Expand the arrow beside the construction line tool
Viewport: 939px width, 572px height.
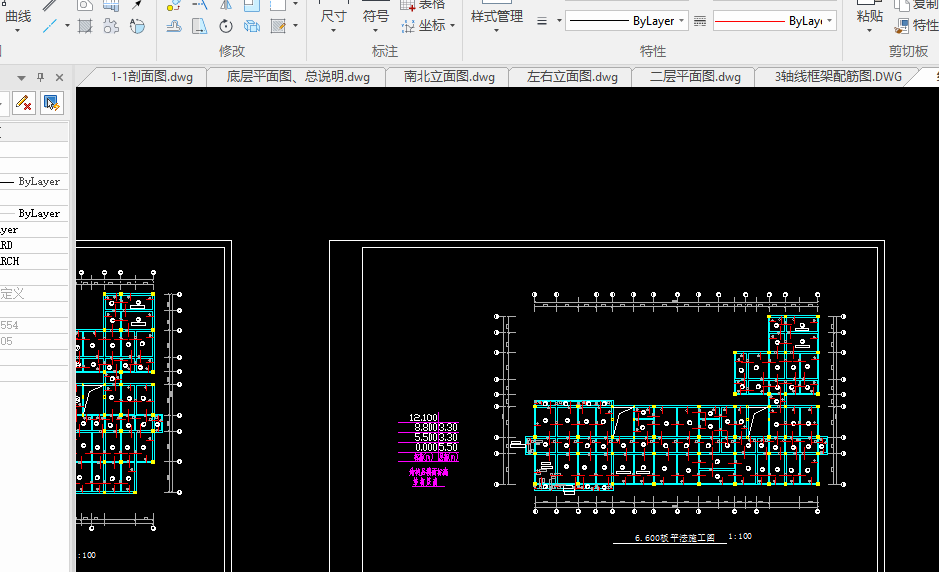pos(67,26)
